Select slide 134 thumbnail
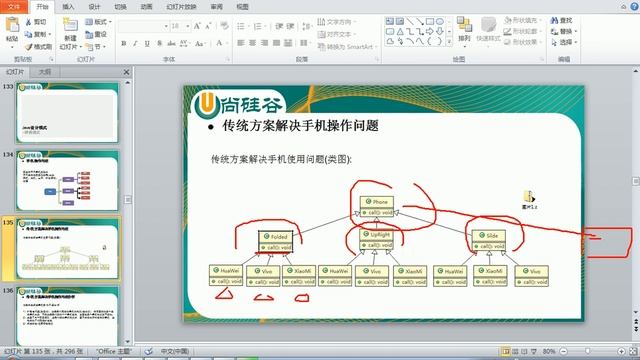Viewport: 640px width, 360px height. coord(67,181)
